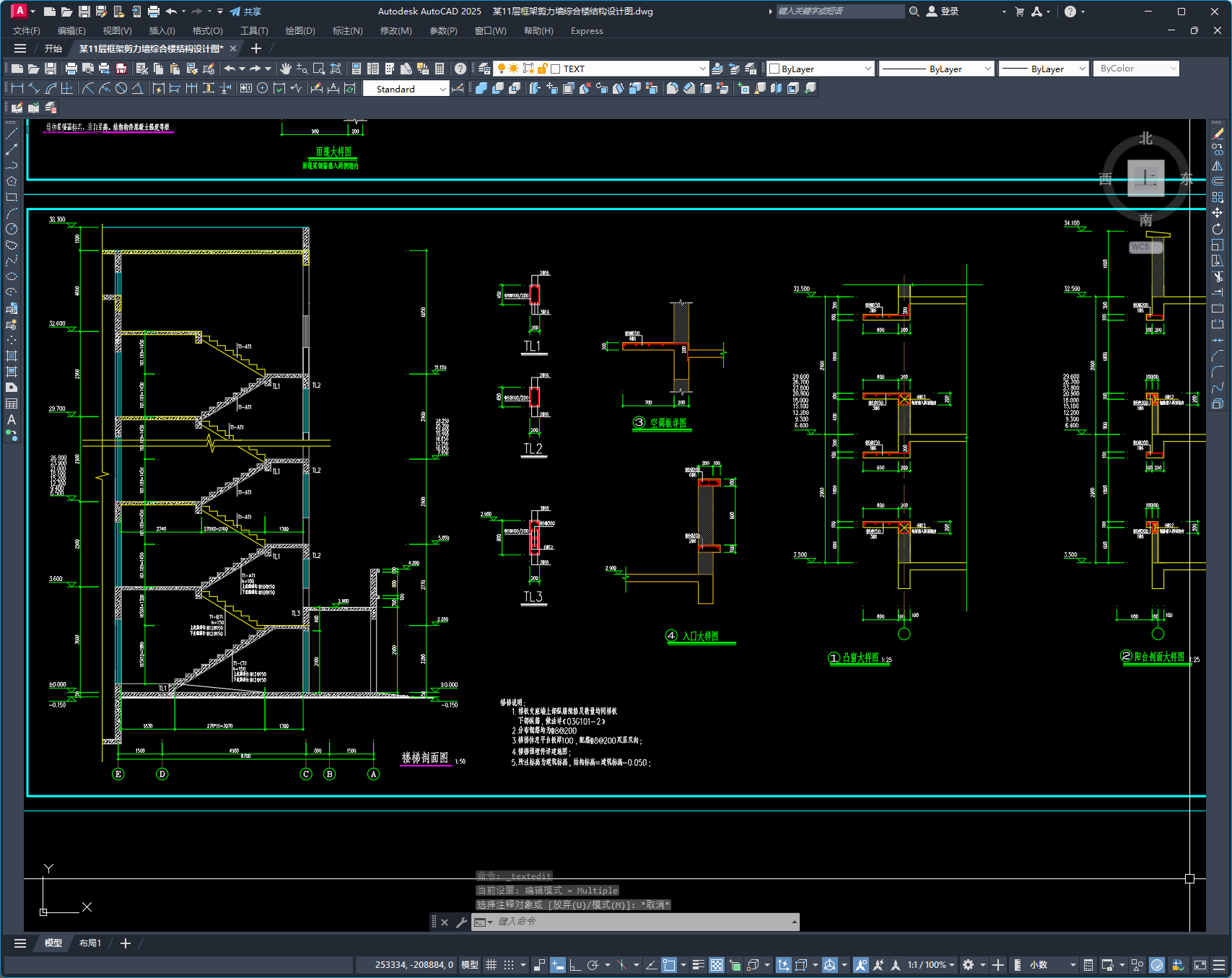The height and width of the screenshot is (978, 1232).
Task: Open the Layer Properties Manager
Action: click(x=484, y=69)
